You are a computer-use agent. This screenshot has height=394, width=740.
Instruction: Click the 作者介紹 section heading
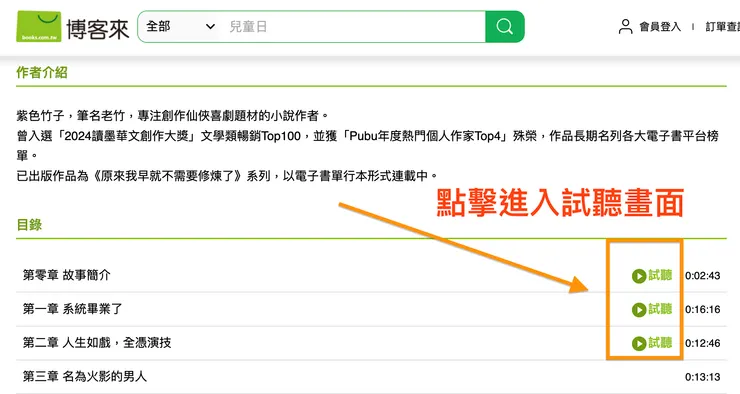[x=42, y=72]
